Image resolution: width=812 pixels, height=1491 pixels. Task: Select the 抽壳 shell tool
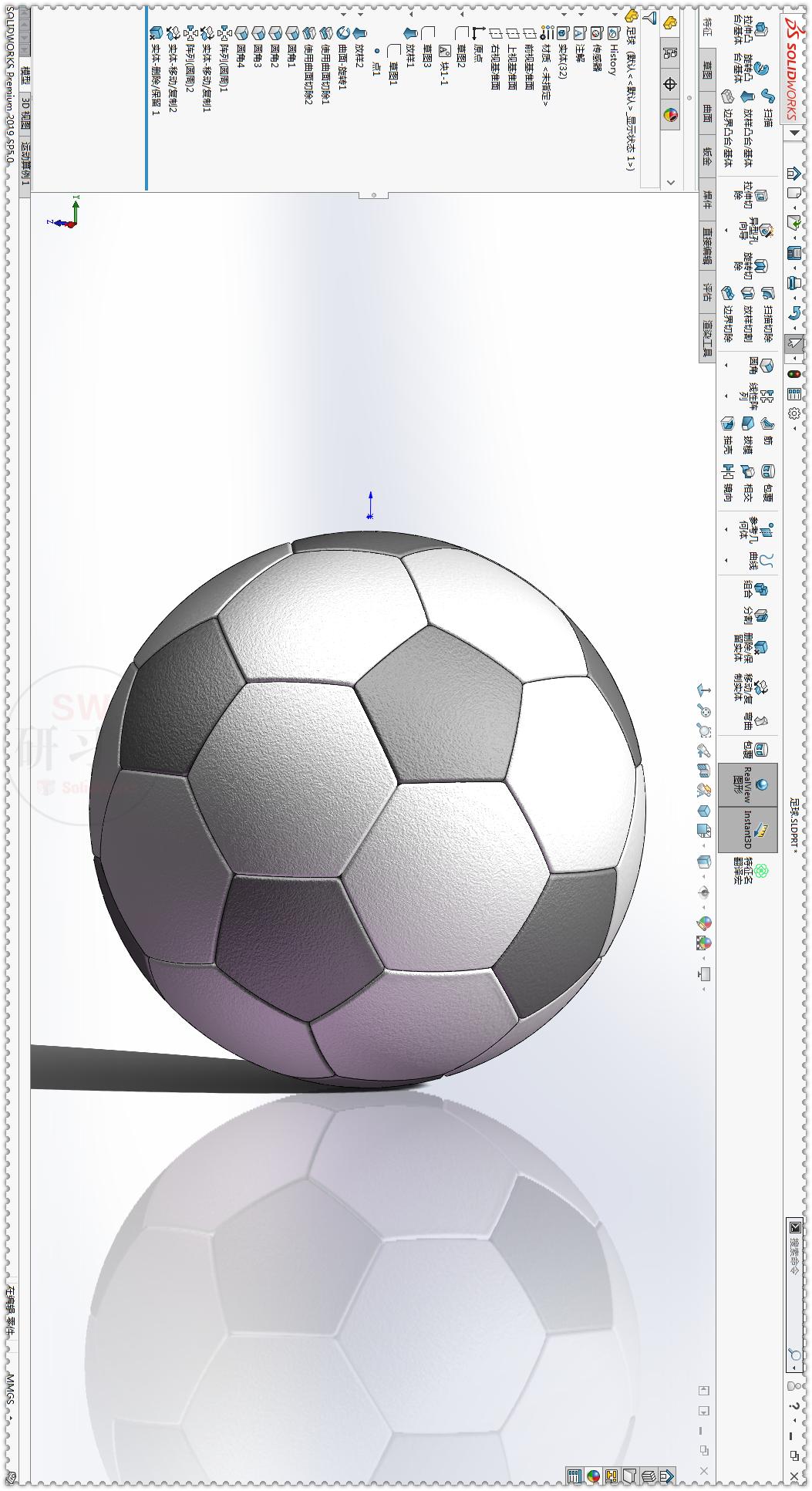(727, 434)
